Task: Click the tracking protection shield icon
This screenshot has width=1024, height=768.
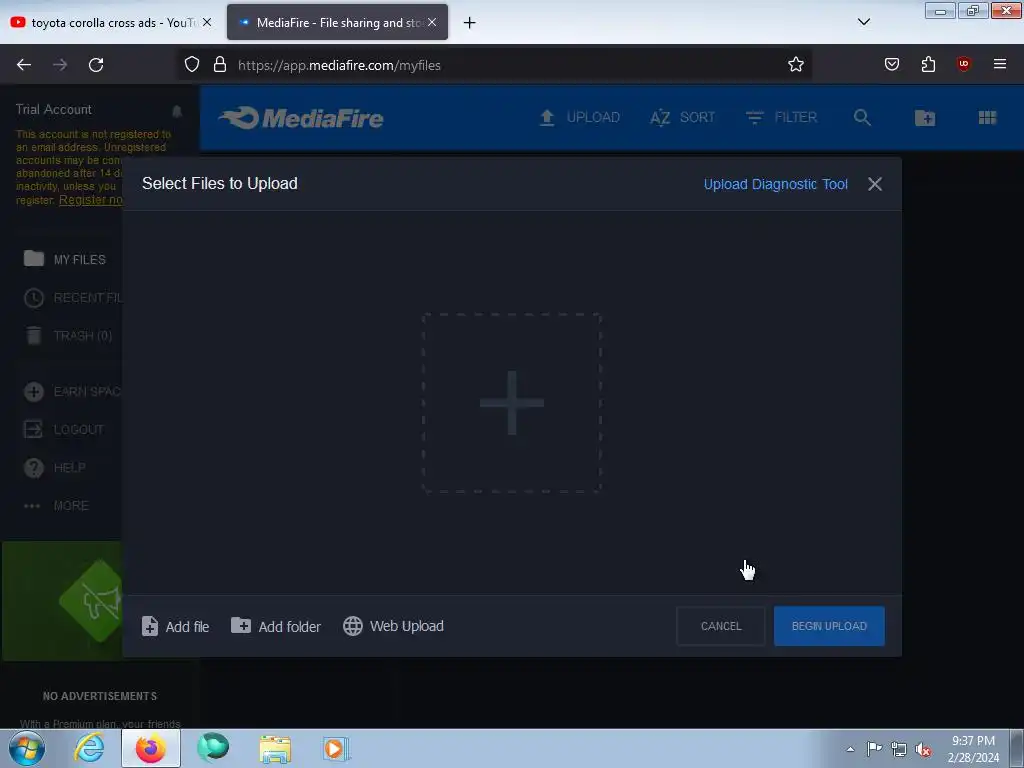Action: pos(191,65)
